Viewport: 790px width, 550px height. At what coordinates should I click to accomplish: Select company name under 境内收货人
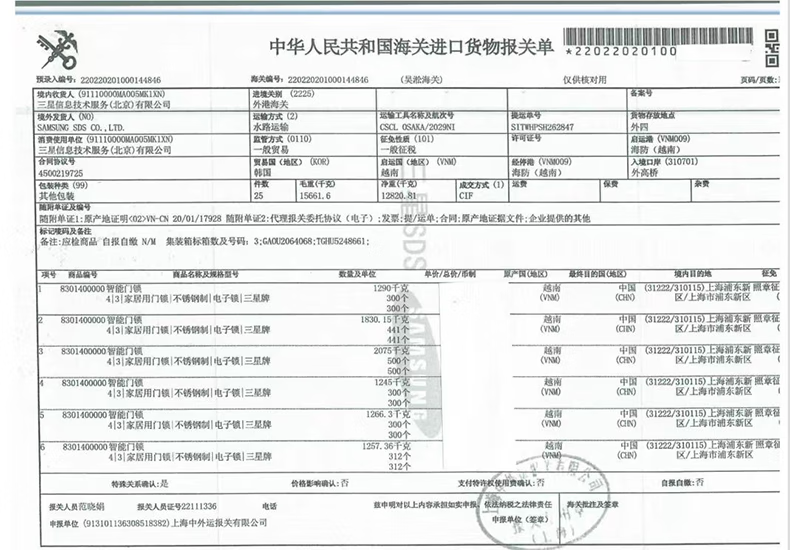tap(104, 105)
